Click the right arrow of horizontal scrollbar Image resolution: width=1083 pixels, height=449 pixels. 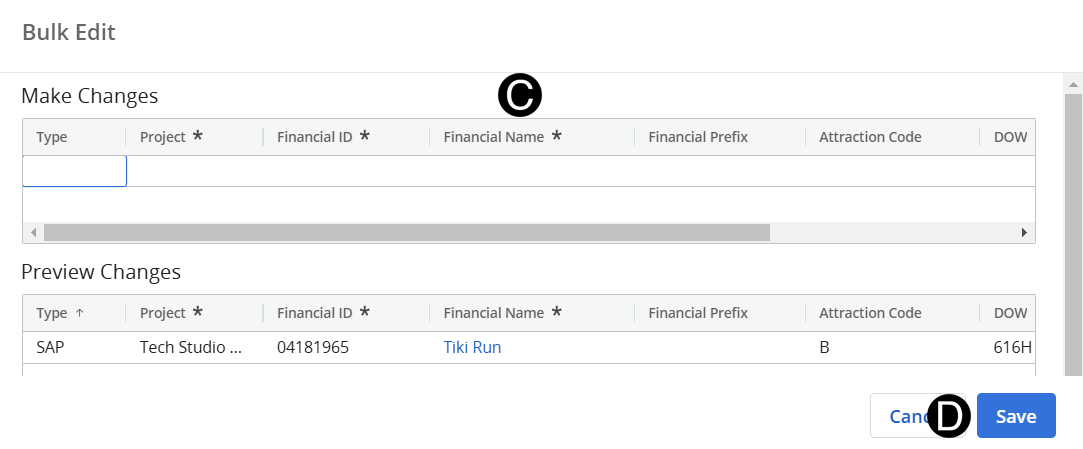[x=1024, y=232]
